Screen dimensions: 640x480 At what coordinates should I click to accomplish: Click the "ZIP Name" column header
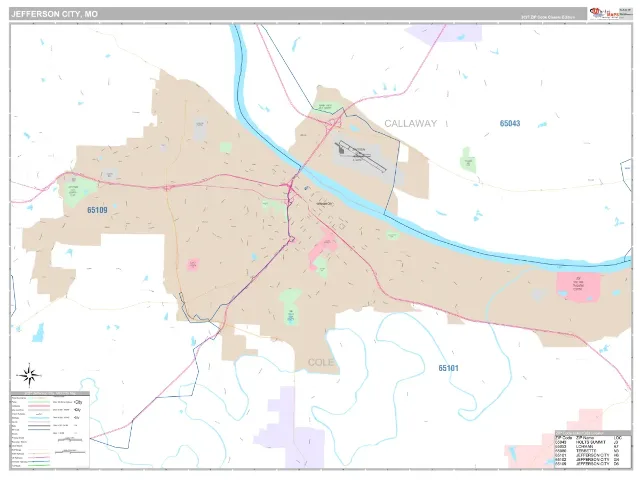coord(584,438)
